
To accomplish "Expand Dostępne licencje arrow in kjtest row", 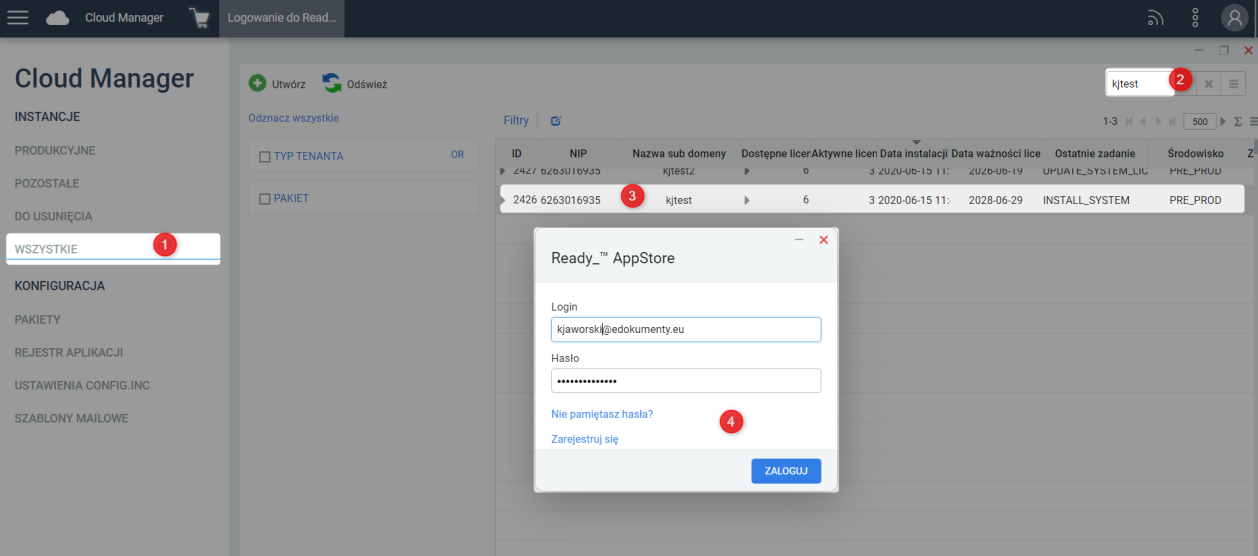I will coord(746,200).
